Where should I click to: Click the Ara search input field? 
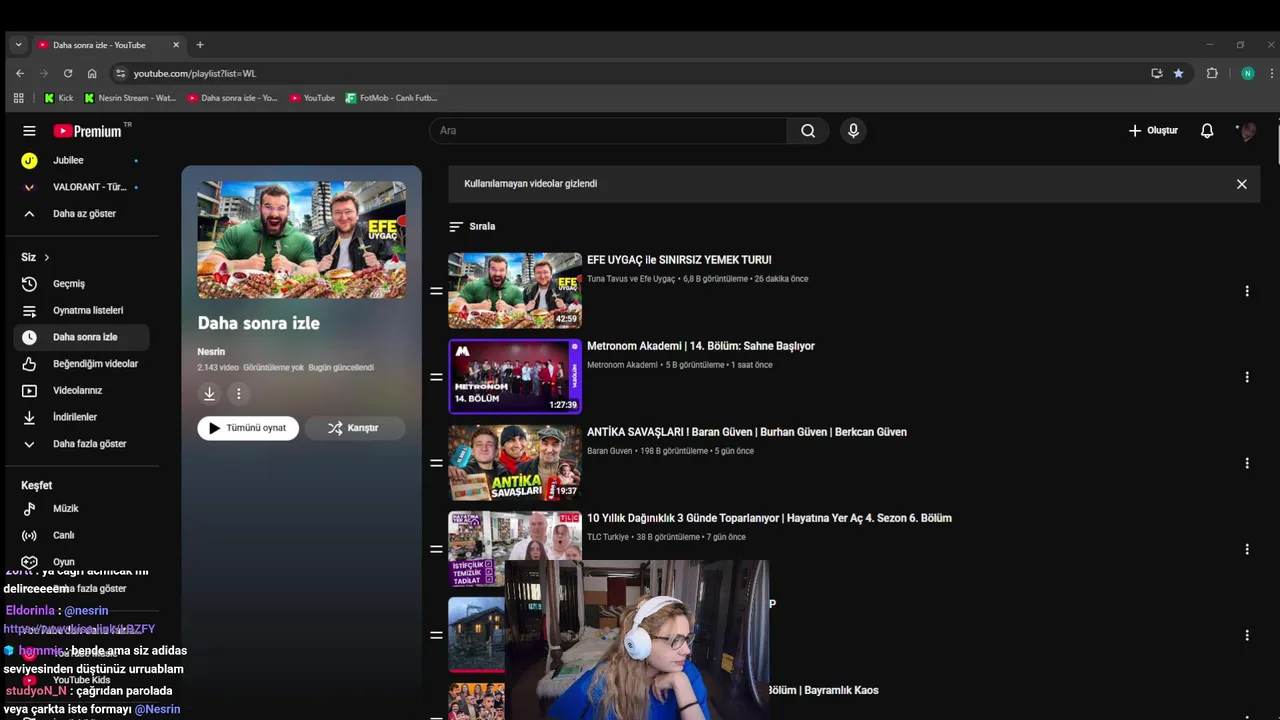click(x=608, y=131)
